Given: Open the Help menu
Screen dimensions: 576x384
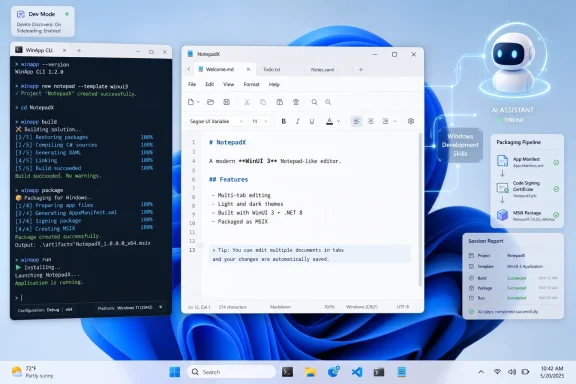Looking at the screenshot, I should (274, 85).
